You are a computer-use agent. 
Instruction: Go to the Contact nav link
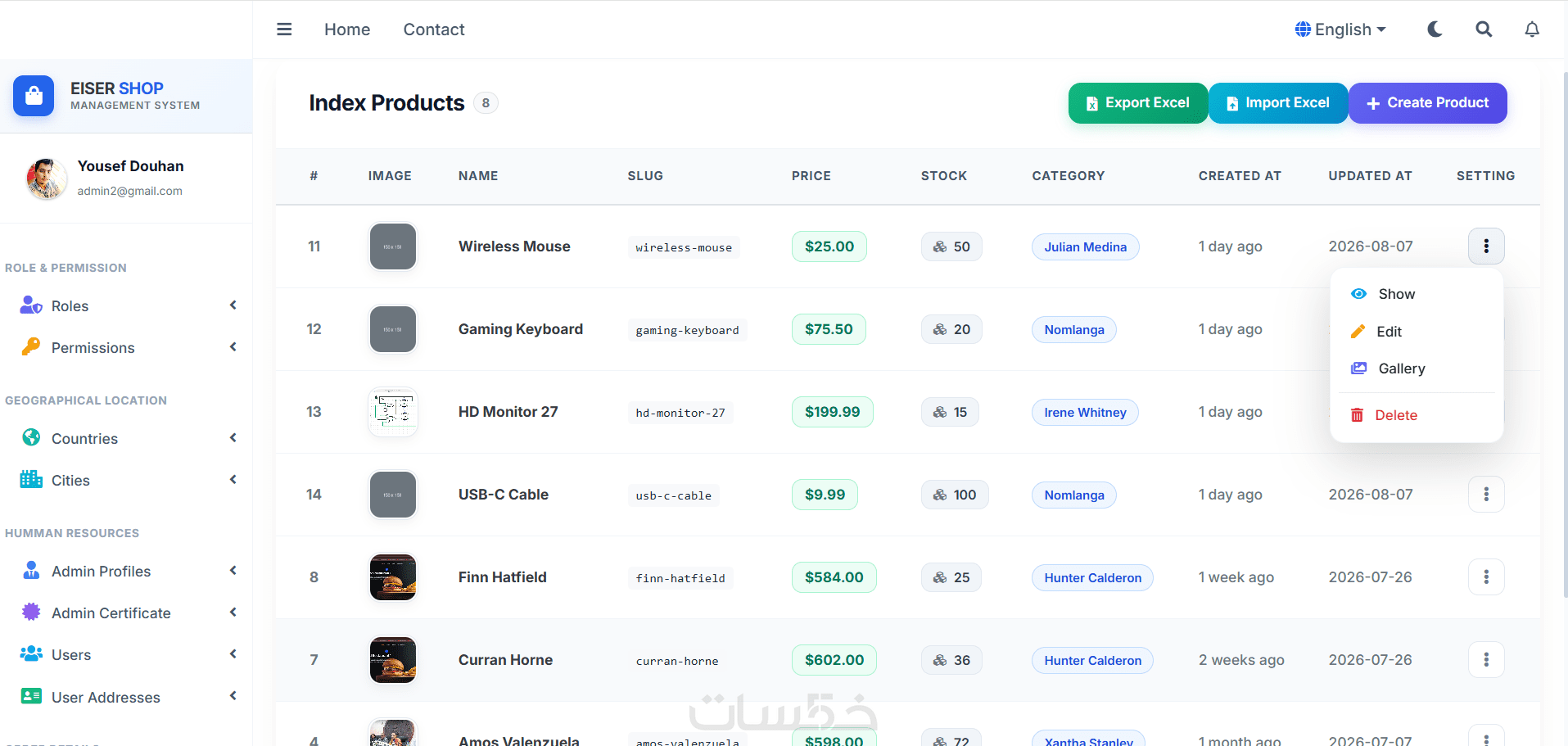(434, 29)
